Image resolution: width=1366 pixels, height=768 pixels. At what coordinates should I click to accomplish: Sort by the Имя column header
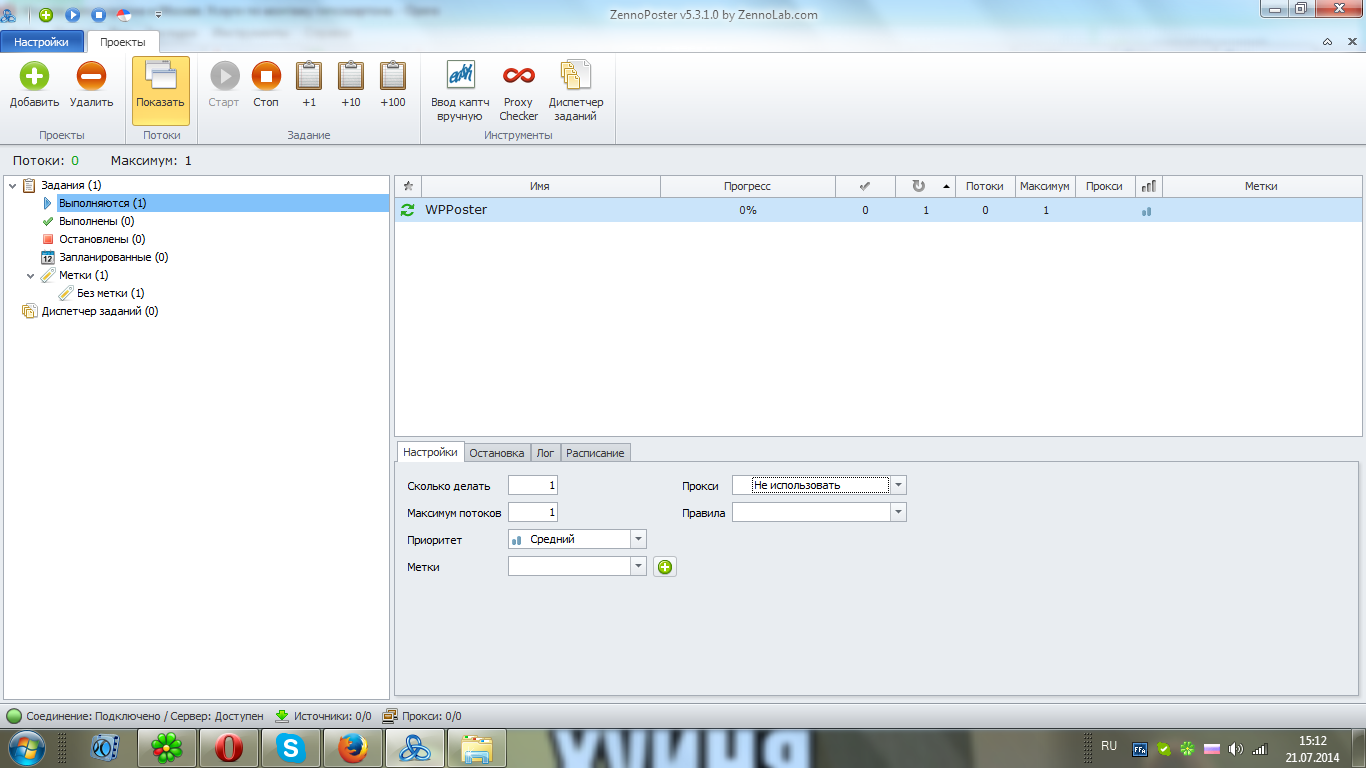tap(540, 186)
